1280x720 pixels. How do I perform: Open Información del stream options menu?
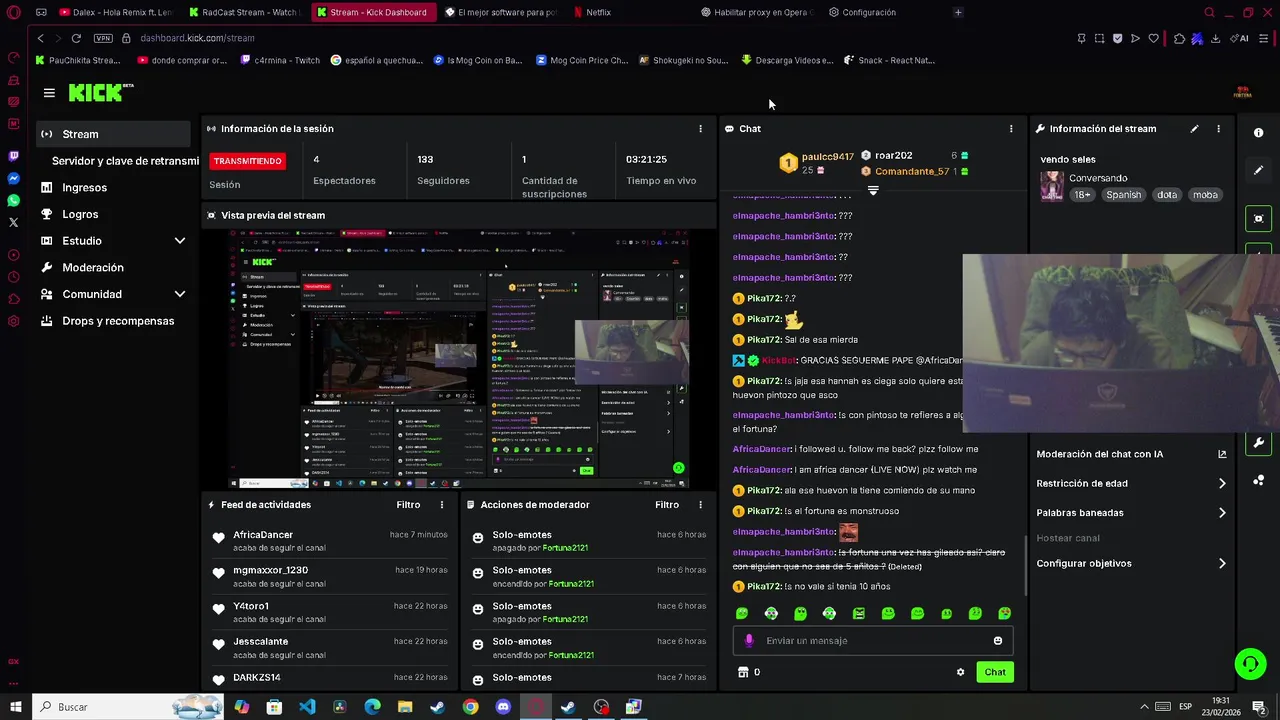click(x=1218, y=129)
